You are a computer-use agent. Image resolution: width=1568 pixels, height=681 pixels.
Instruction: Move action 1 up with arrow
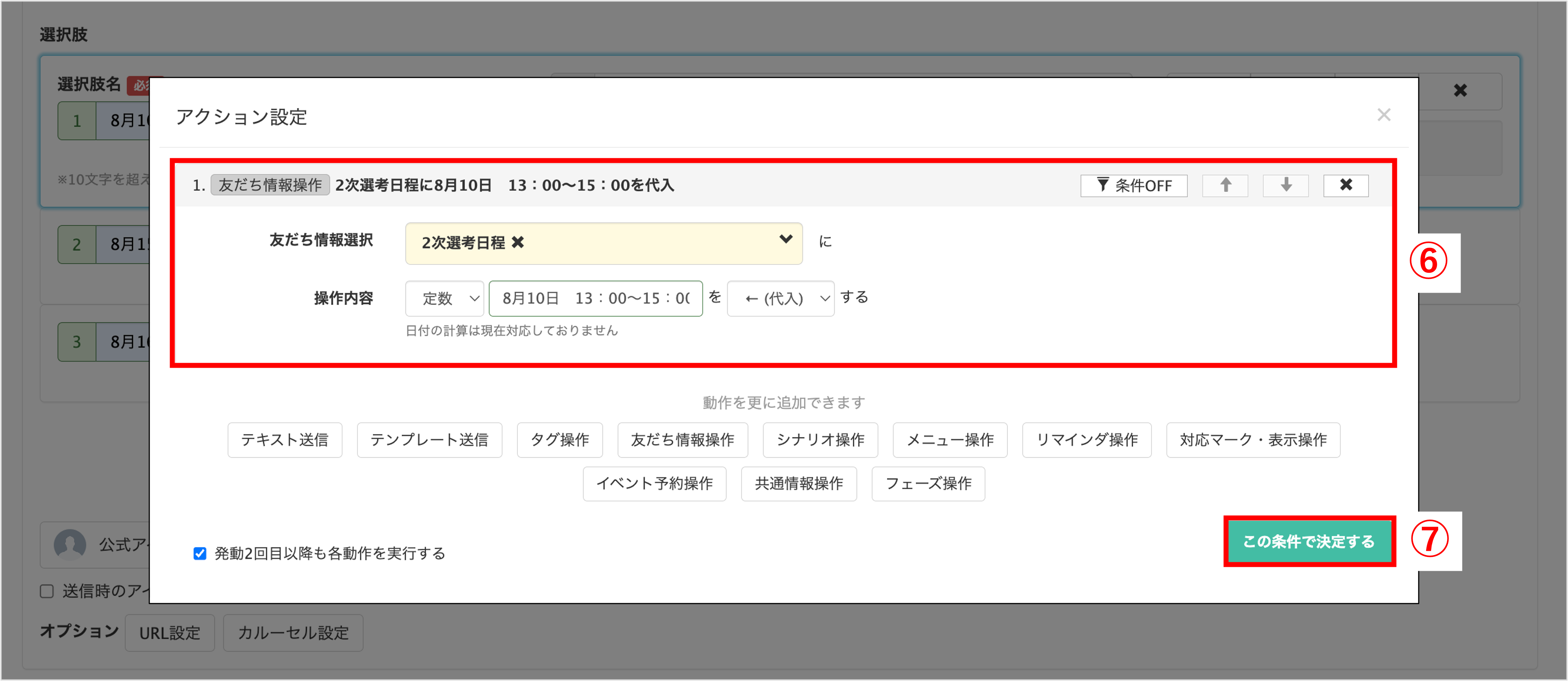[x=1225, y=186]
